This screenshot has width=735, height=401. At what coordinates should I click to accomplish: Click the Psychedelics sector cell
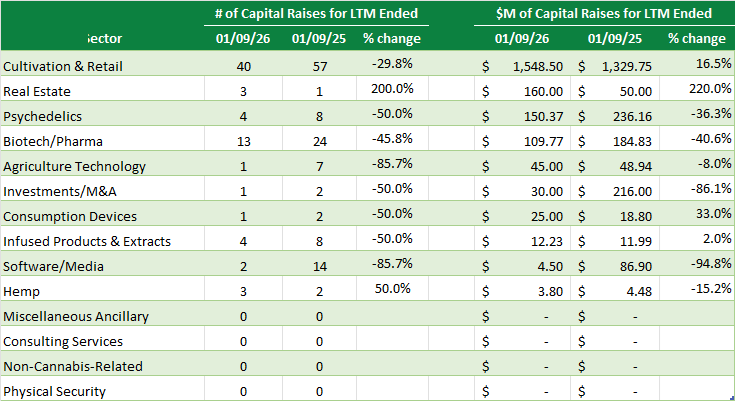coord(41,116)
